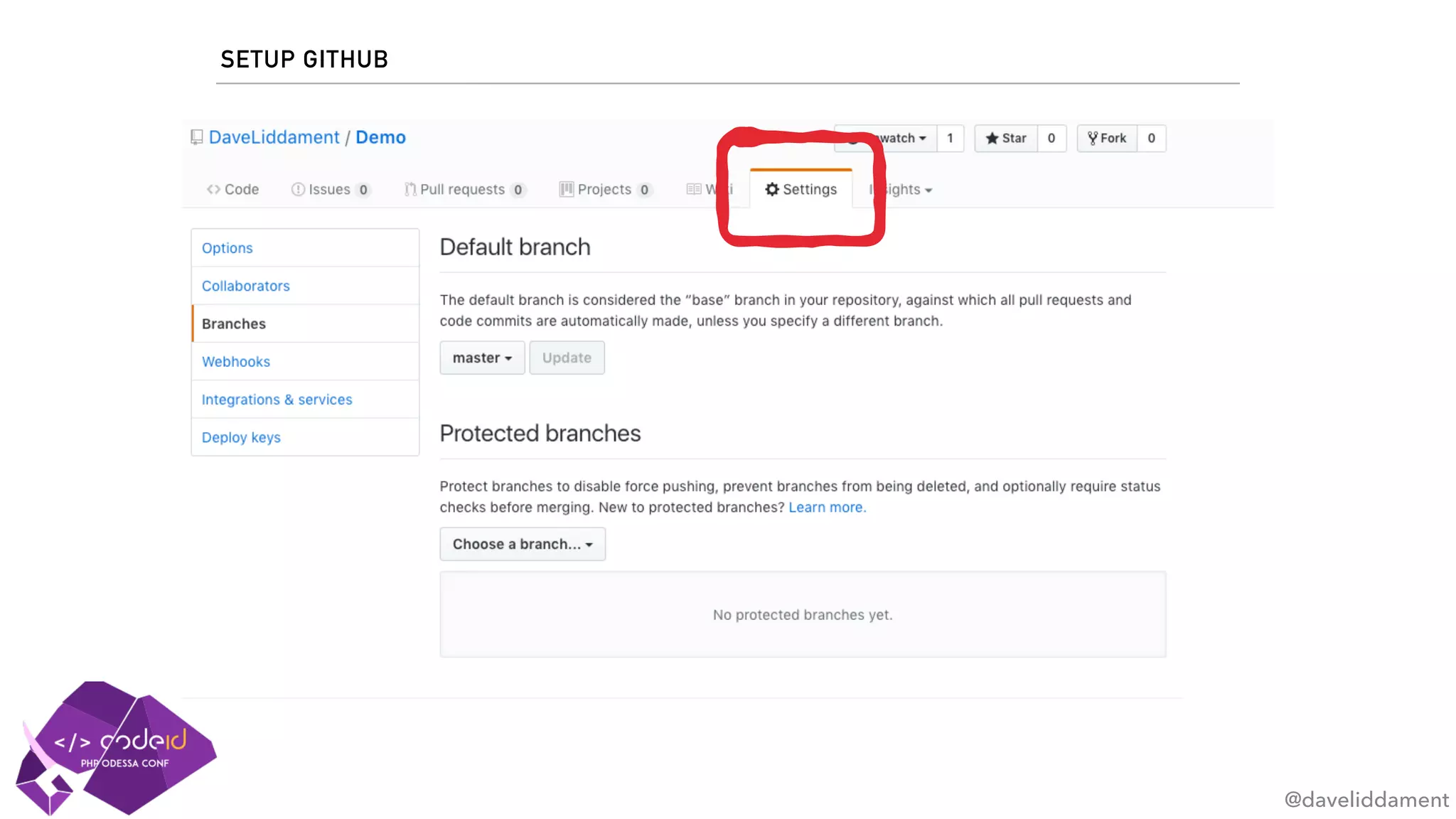Viewport: 1456px width, 819px height.
Task: Click the Star button
Action: tap(1006, 138)
